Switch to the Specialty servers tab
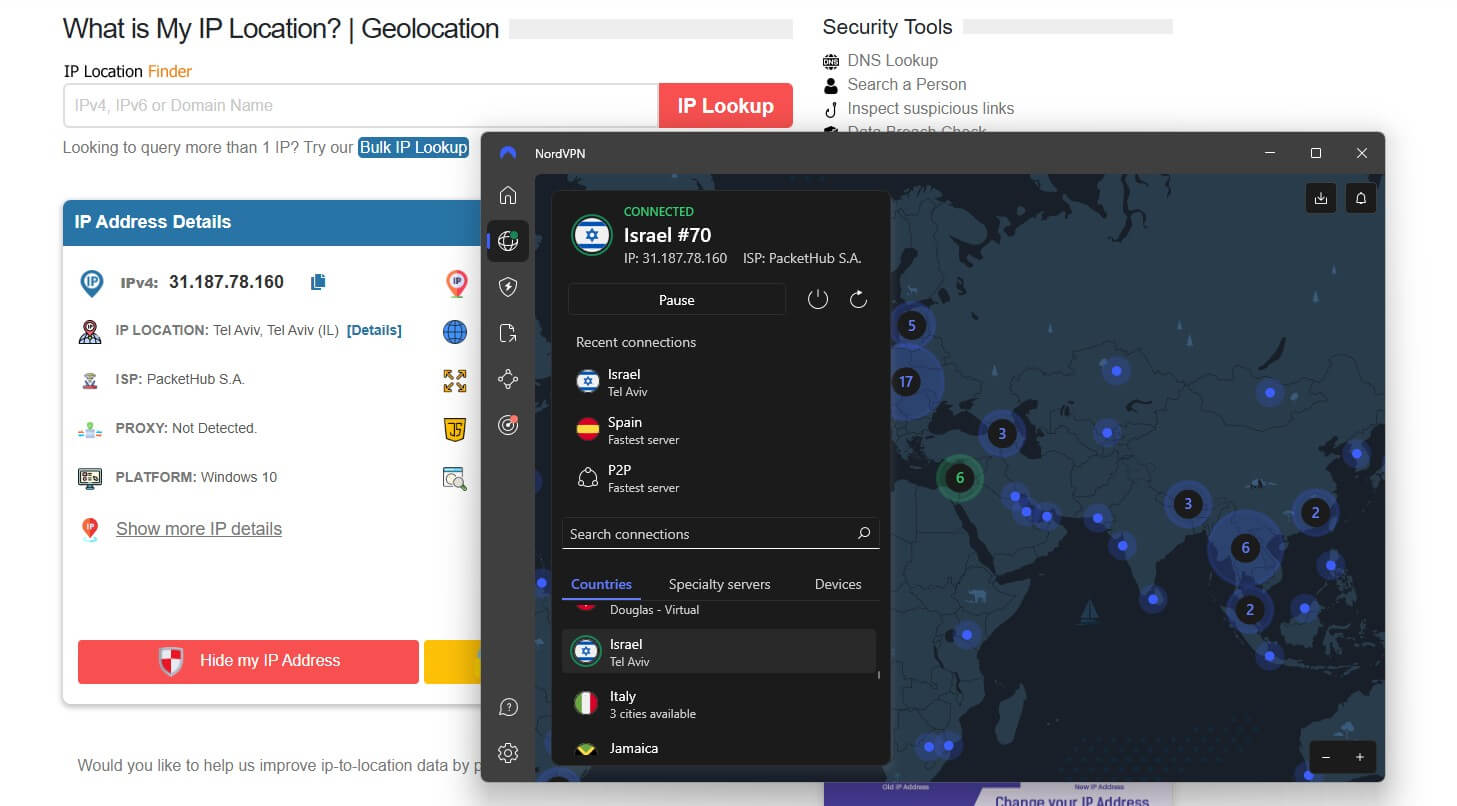This screenshot has width=1457, height=806. coord(719,584)
